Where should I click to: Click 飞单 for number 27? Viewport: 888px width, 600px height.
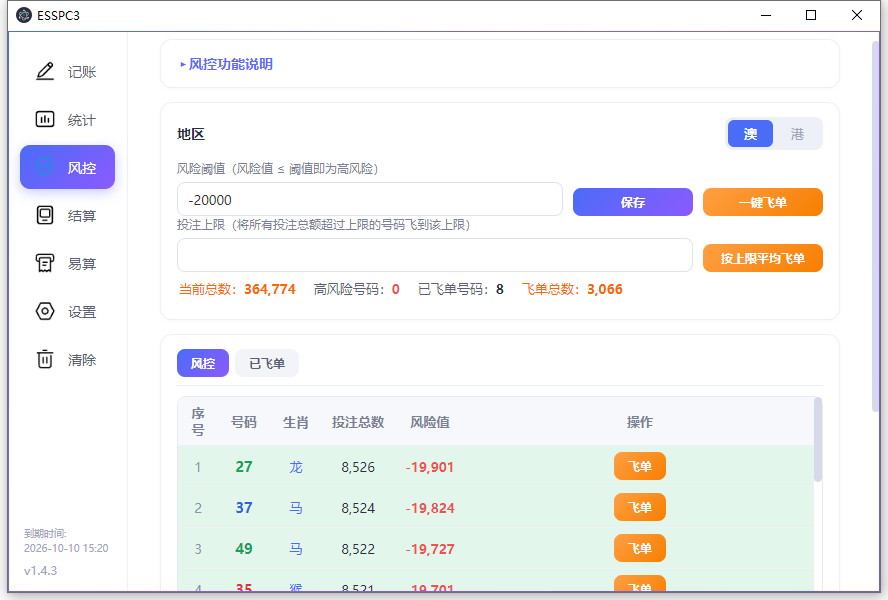pyautogui.click(x=639, y=466)
